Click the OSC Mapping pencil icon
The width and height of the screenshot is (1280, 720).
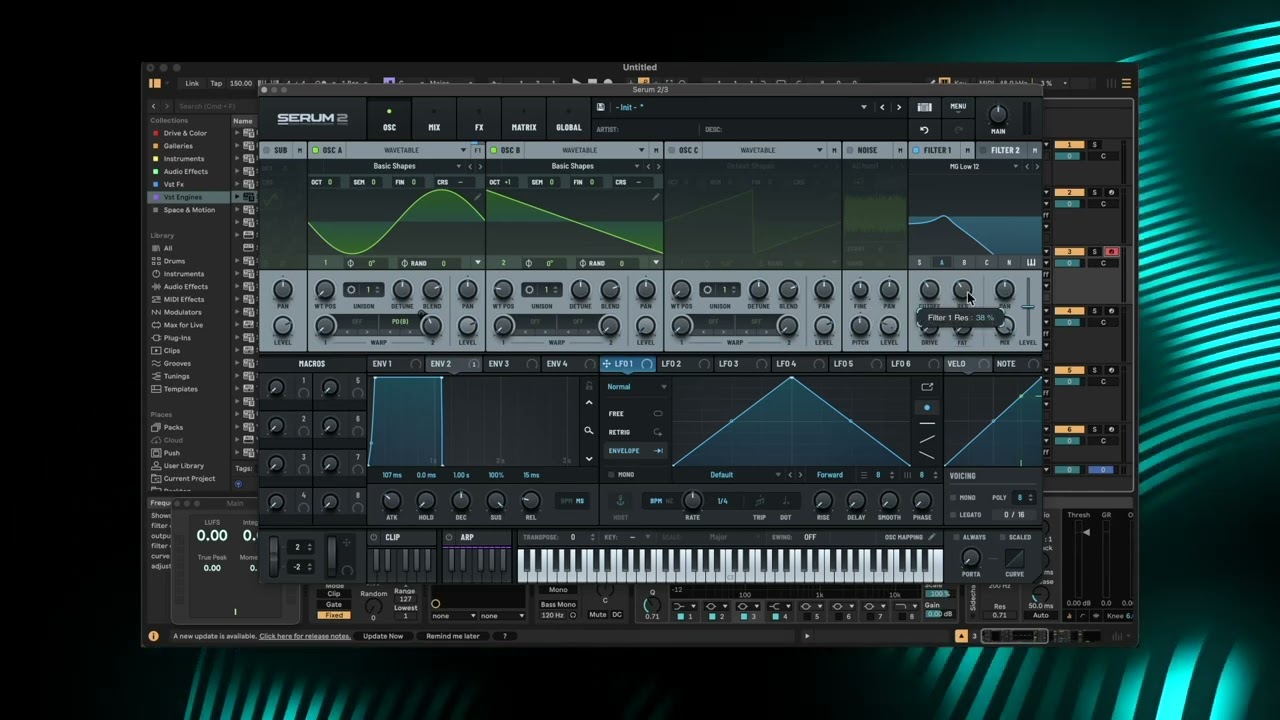pos(932,537)
